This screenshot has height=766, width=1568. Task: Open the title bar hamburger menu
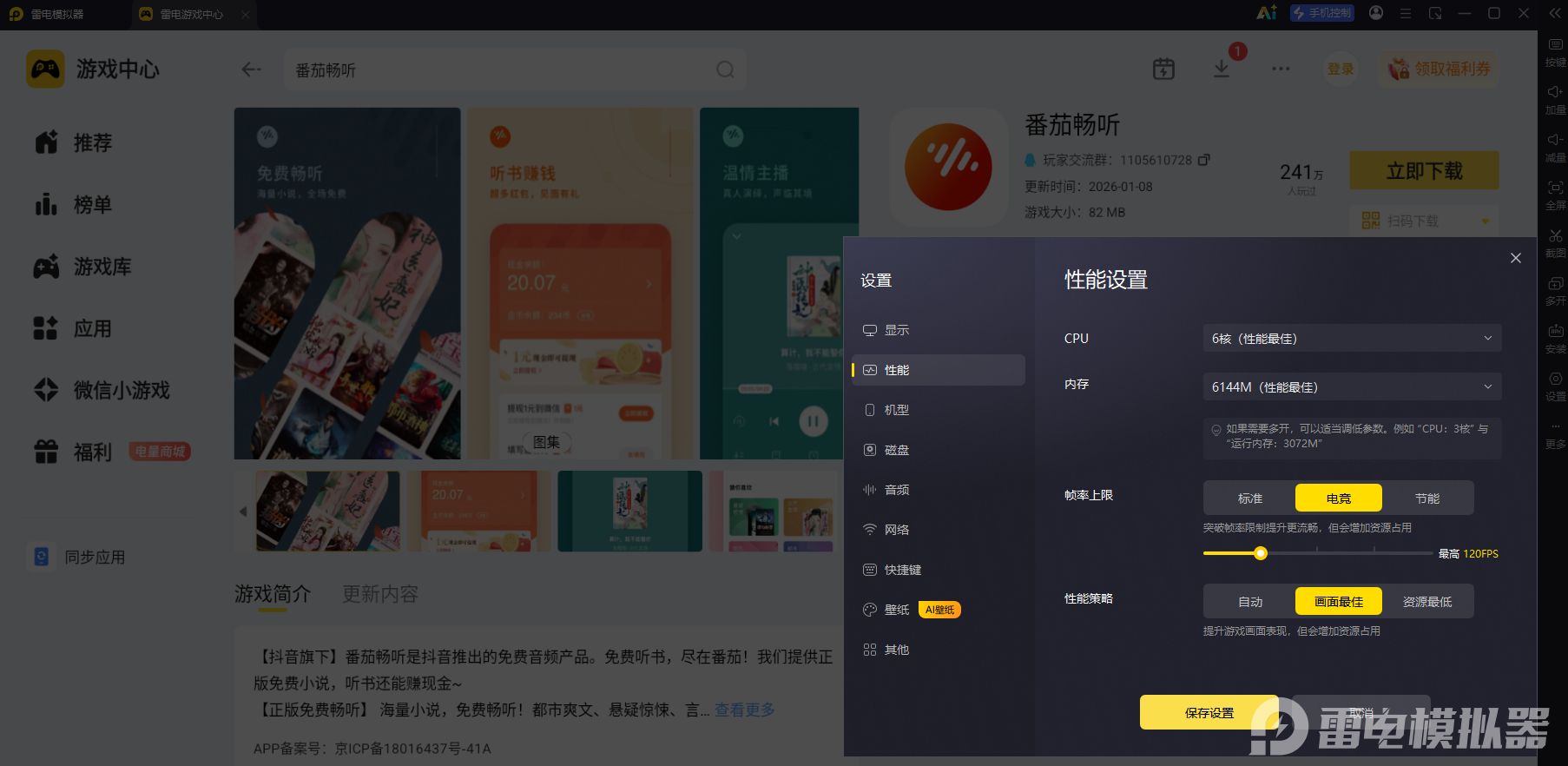(x=1406, y=13)
